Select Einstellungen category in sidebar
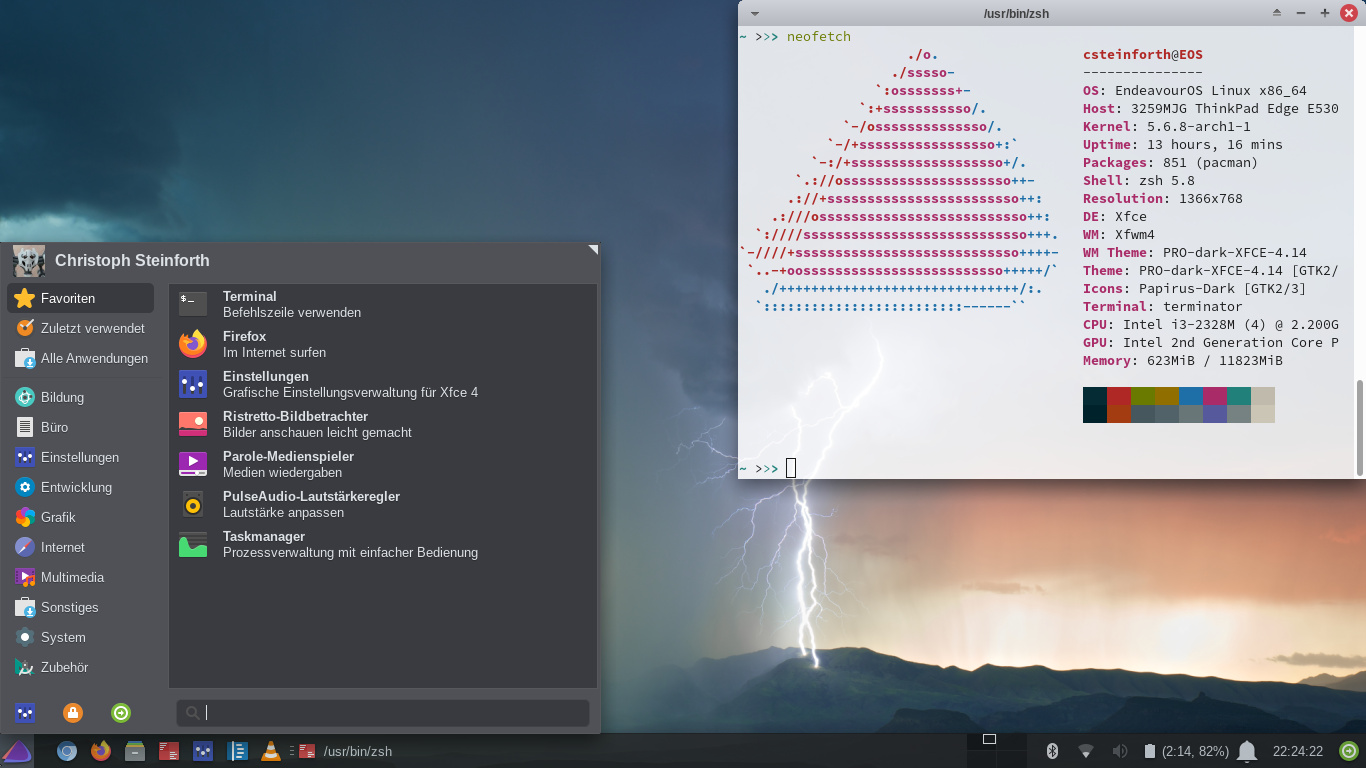1366x768 pixels. (80, 457)
